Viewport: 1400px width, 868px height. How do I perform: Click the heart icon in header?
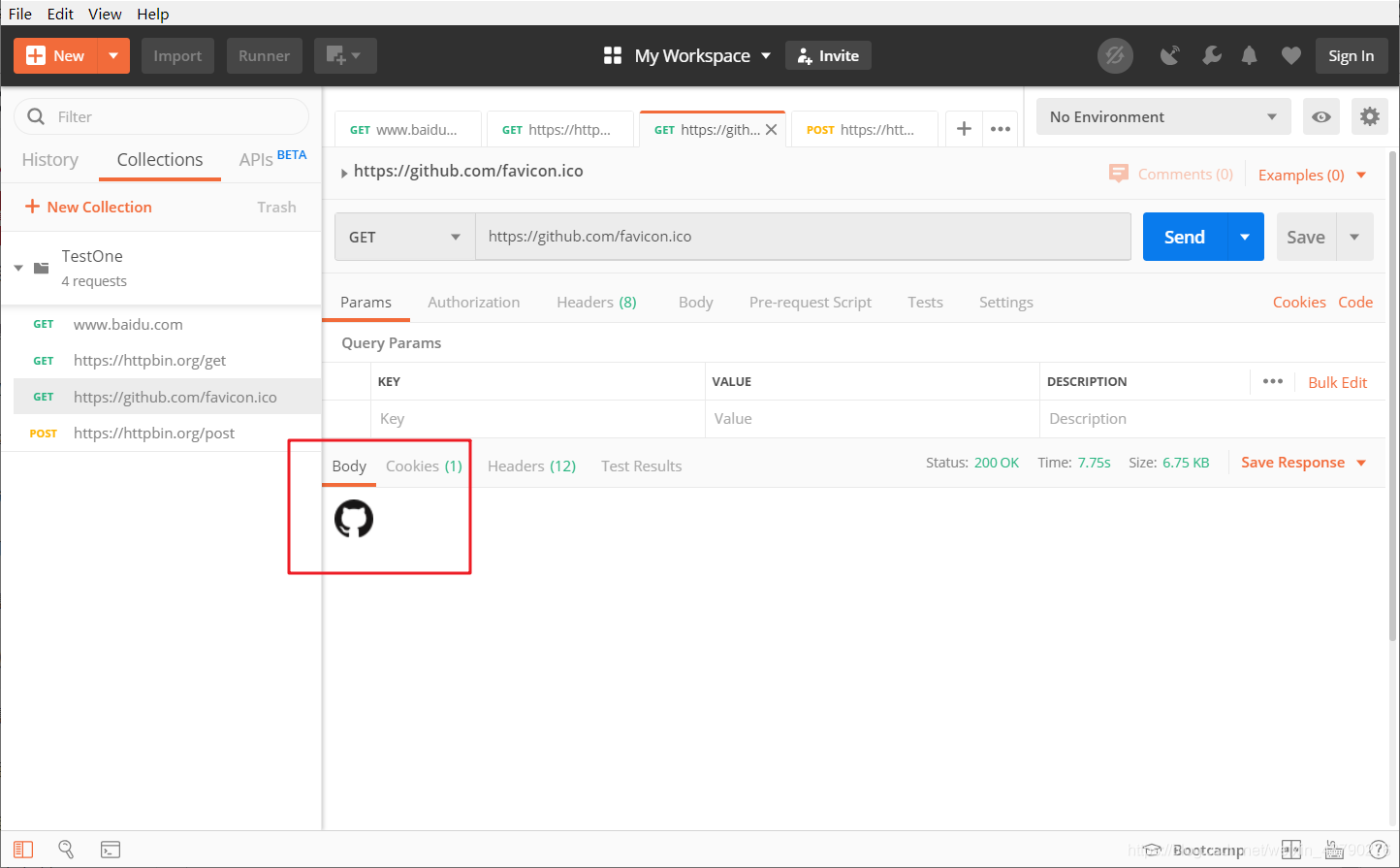click(x=1290, y=56)
